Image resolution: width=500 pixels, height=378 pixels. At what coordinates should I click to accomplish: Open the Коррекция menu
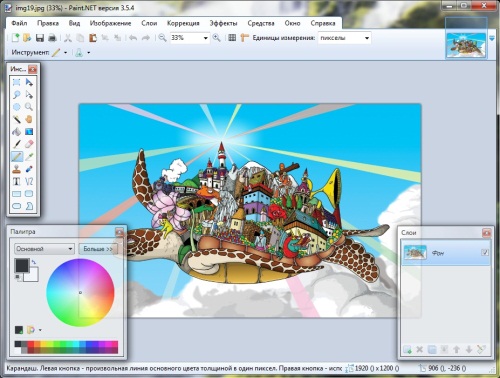point(183,23)
